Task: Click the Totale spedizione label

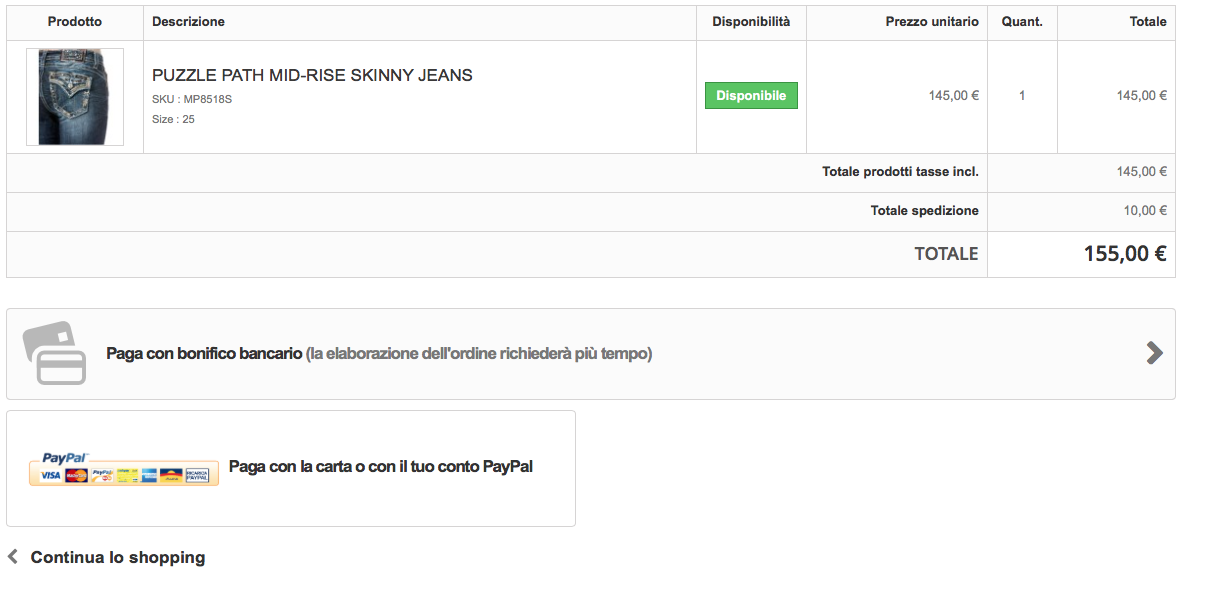Action: tap(925, 211)
